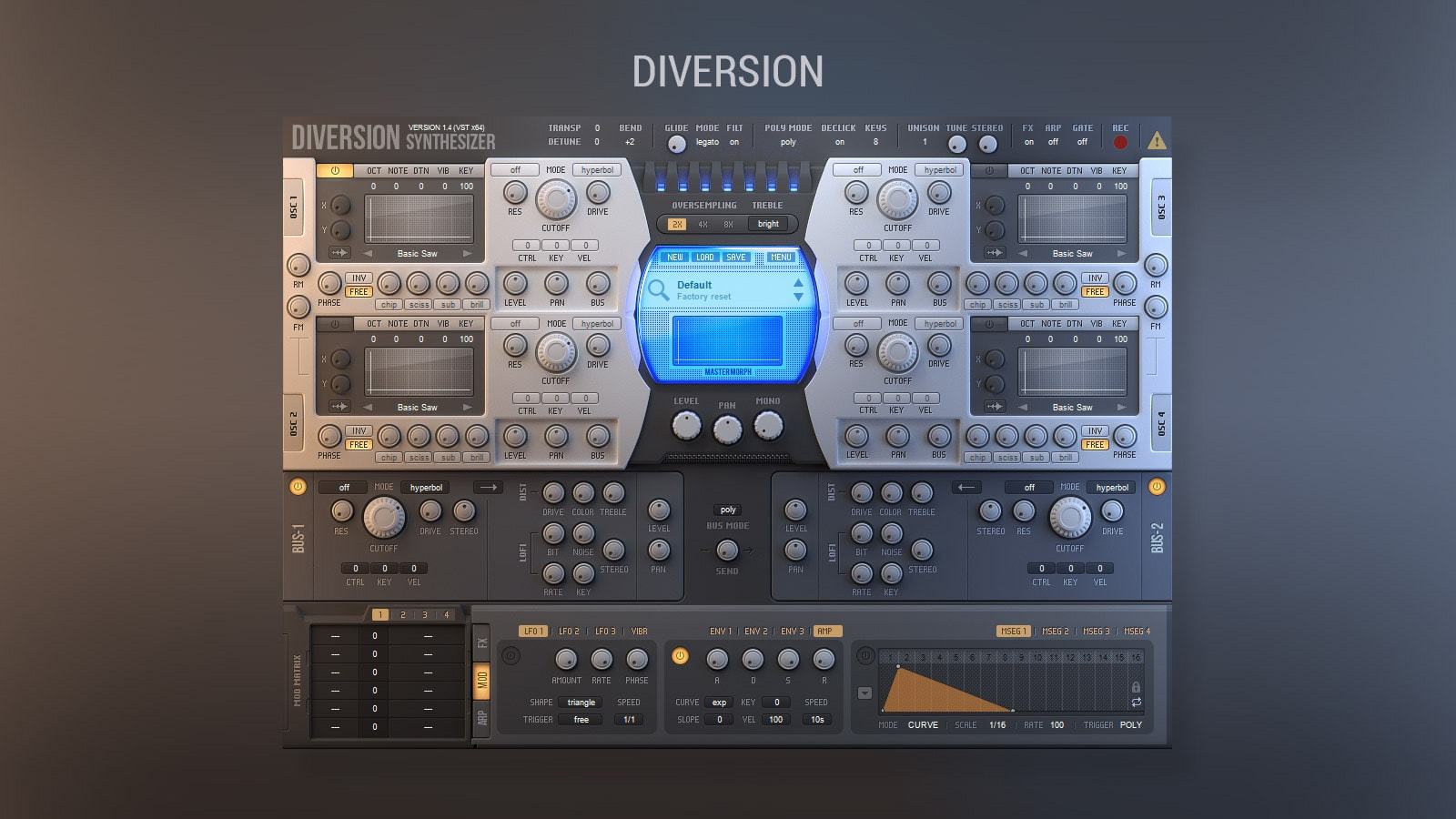Open BUS-1 filter type 'off' dropdown
The height and width of the screenshot is (819, 1456).
[x=344, y=488]
